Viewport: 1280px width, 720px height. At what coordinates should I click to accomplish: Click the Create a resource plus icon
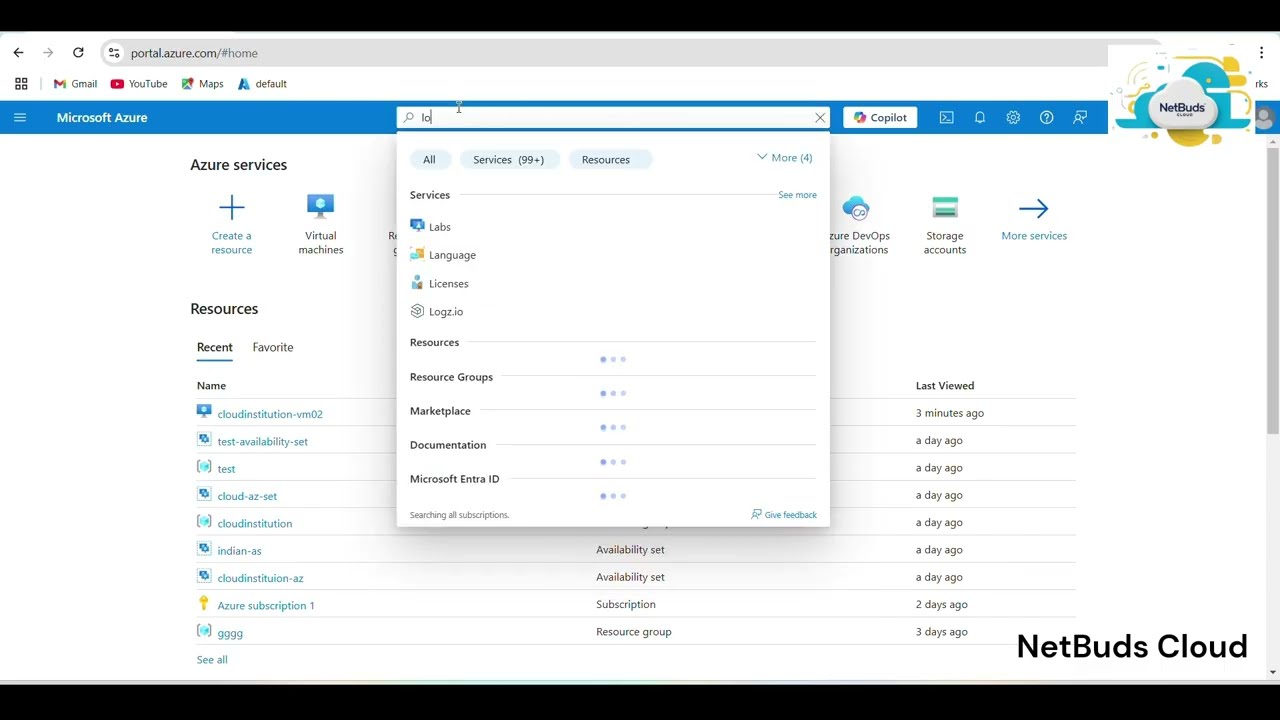231,208
